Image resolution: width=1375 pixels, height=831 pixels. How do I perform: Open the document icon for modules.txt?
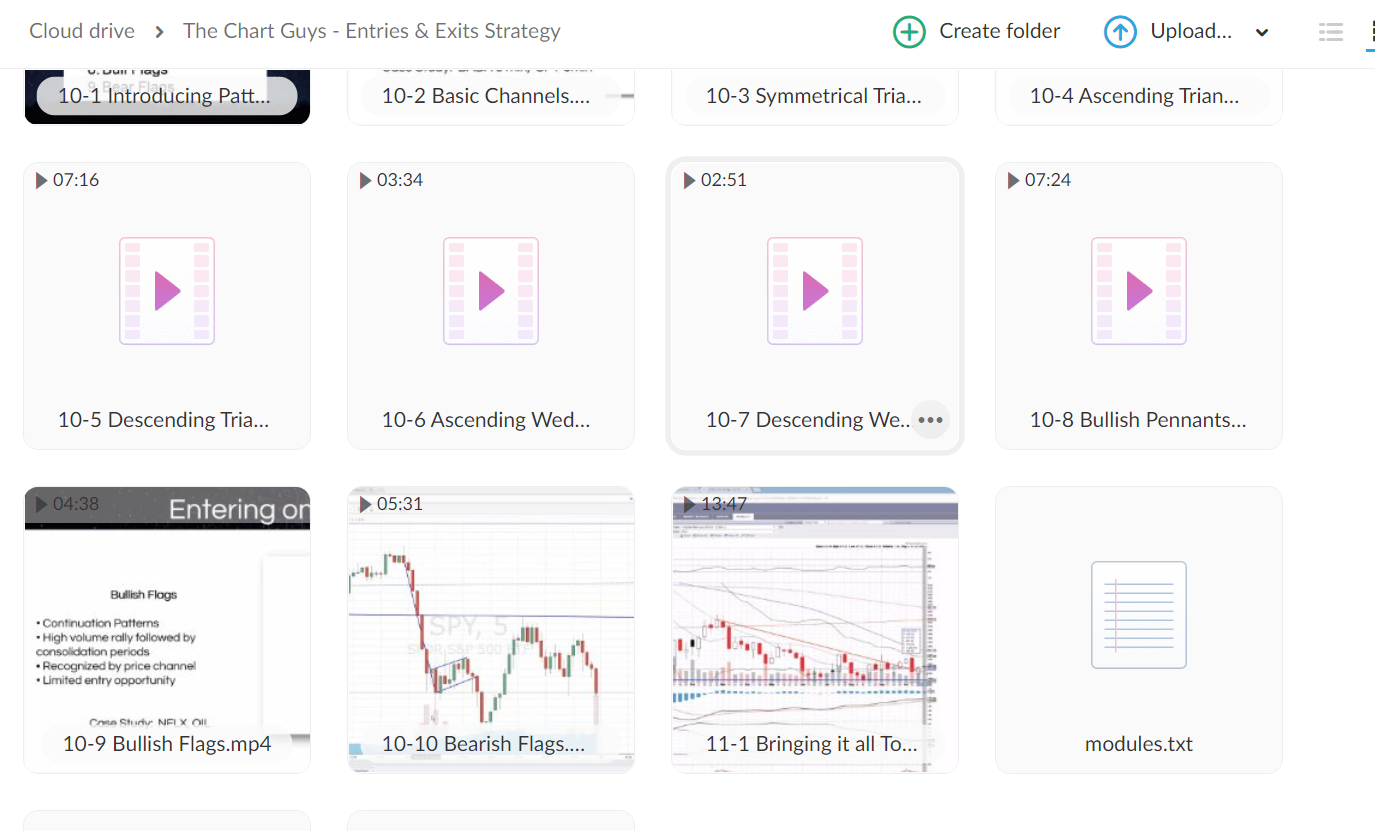point(1138,615)
